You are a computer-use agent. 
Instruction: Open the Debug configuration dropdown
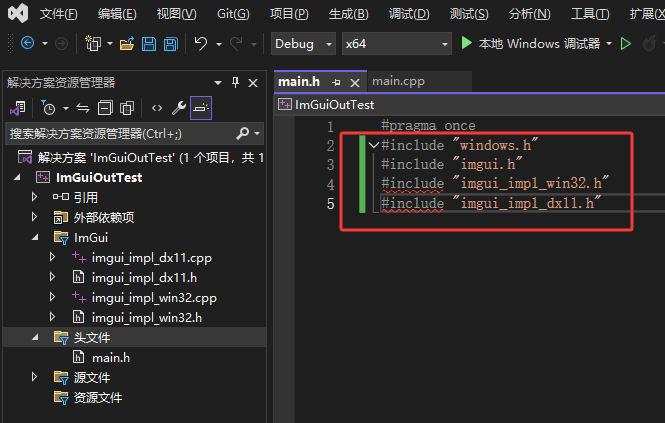(303, 44)
